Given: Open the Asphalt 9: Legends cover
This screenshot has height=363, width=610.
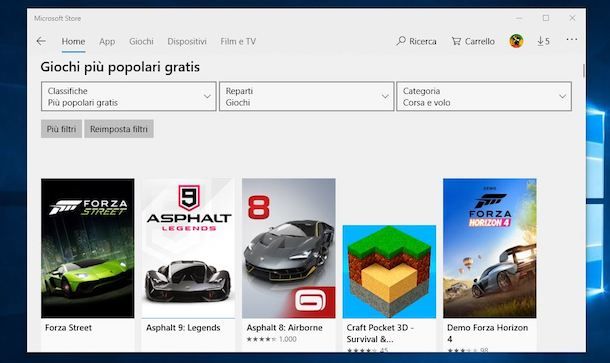Looking at the screenshot, I should (x=188, y=248).
